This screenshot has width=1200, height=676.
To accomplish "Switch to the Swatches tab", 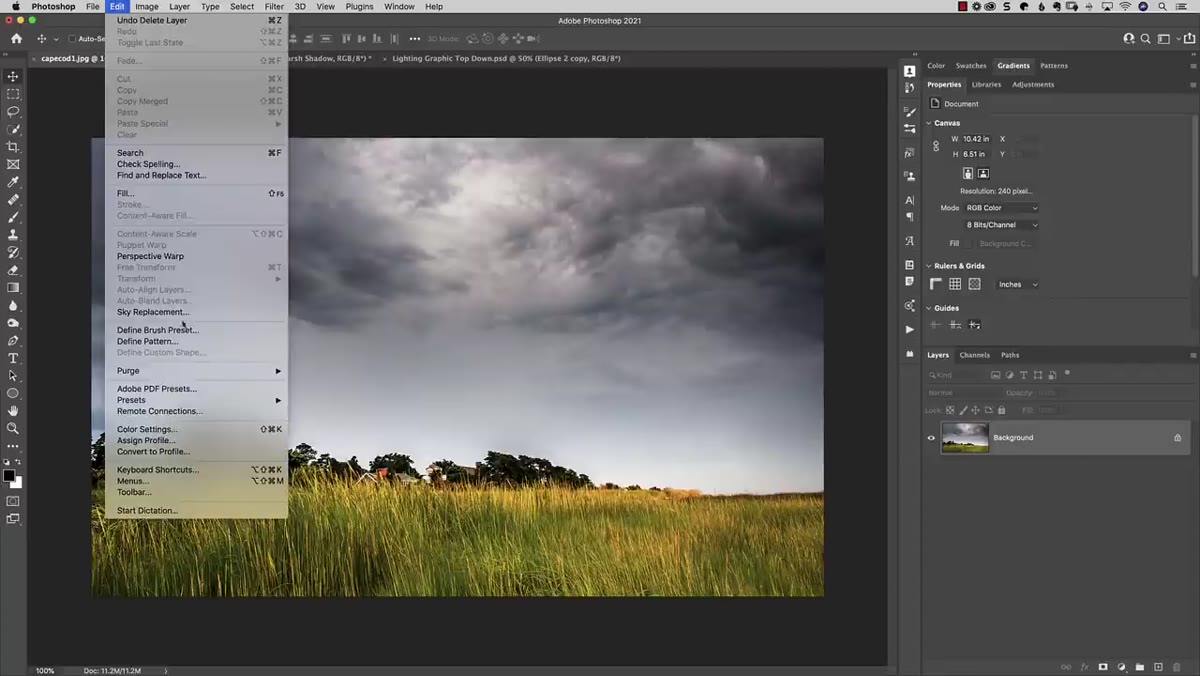I will pos(971,66).
